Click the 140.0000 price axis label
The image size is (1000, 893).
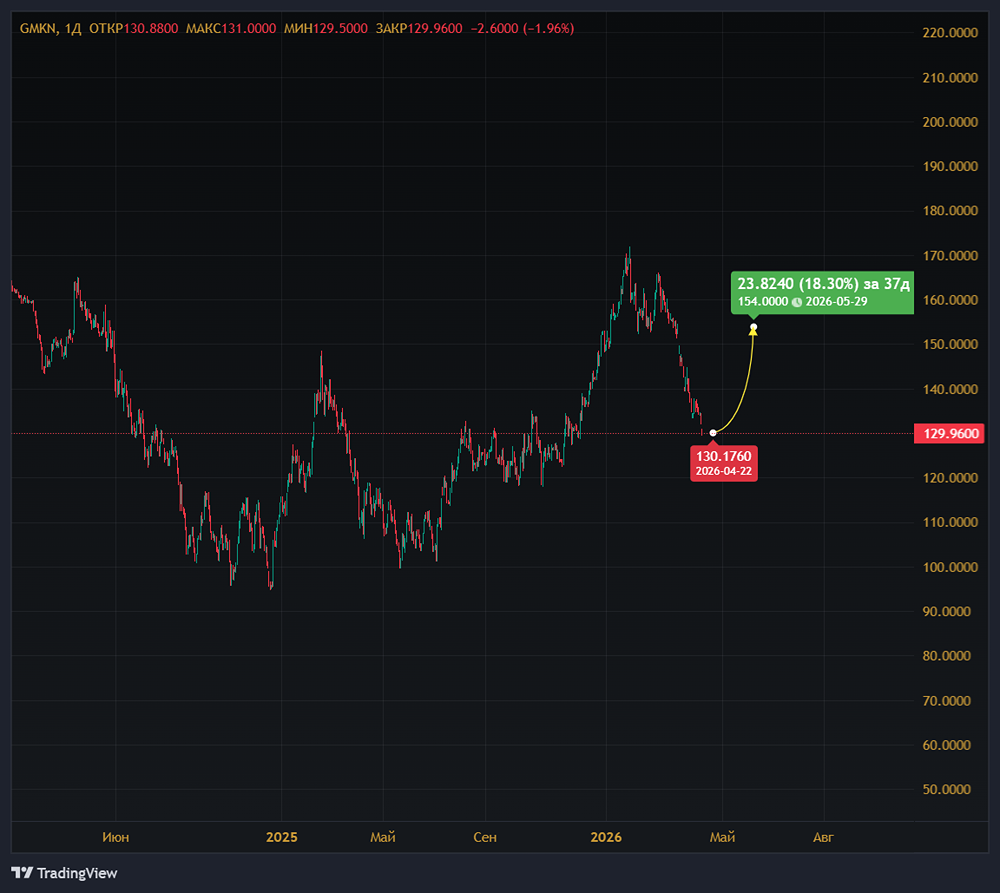point(950,389)
